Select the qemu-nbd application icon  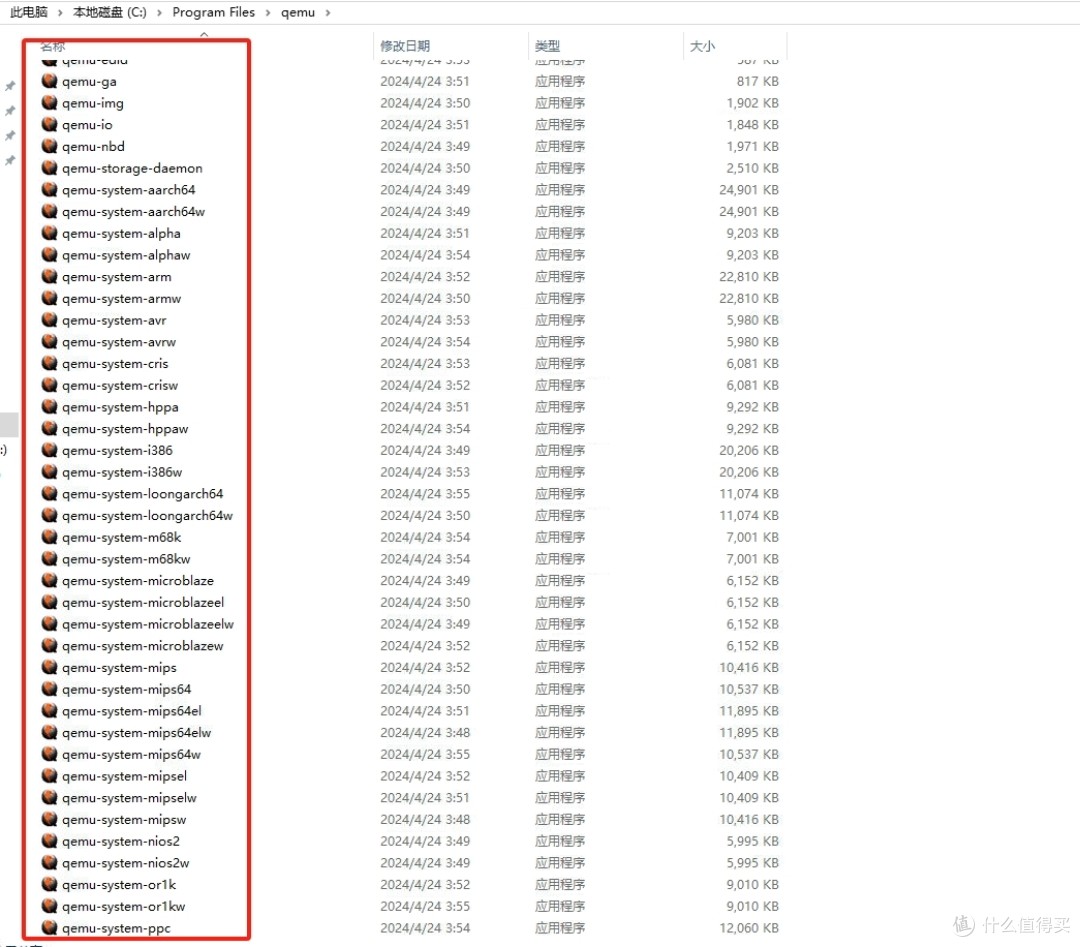point(49,146)
